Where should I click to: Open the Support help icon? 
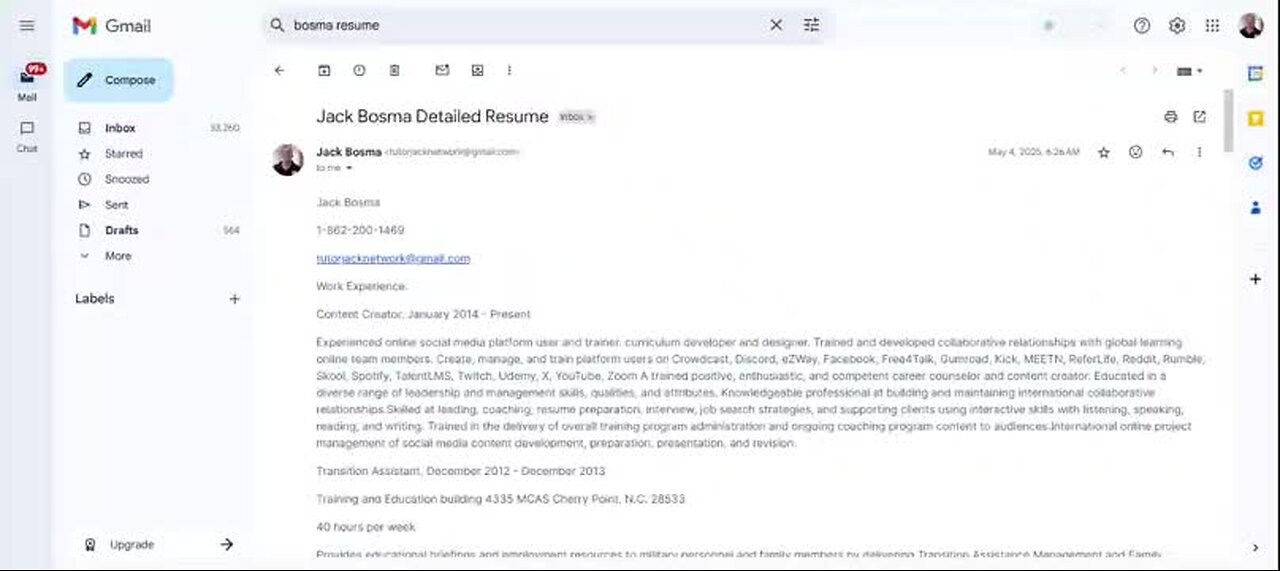[x=1142, y=26]
